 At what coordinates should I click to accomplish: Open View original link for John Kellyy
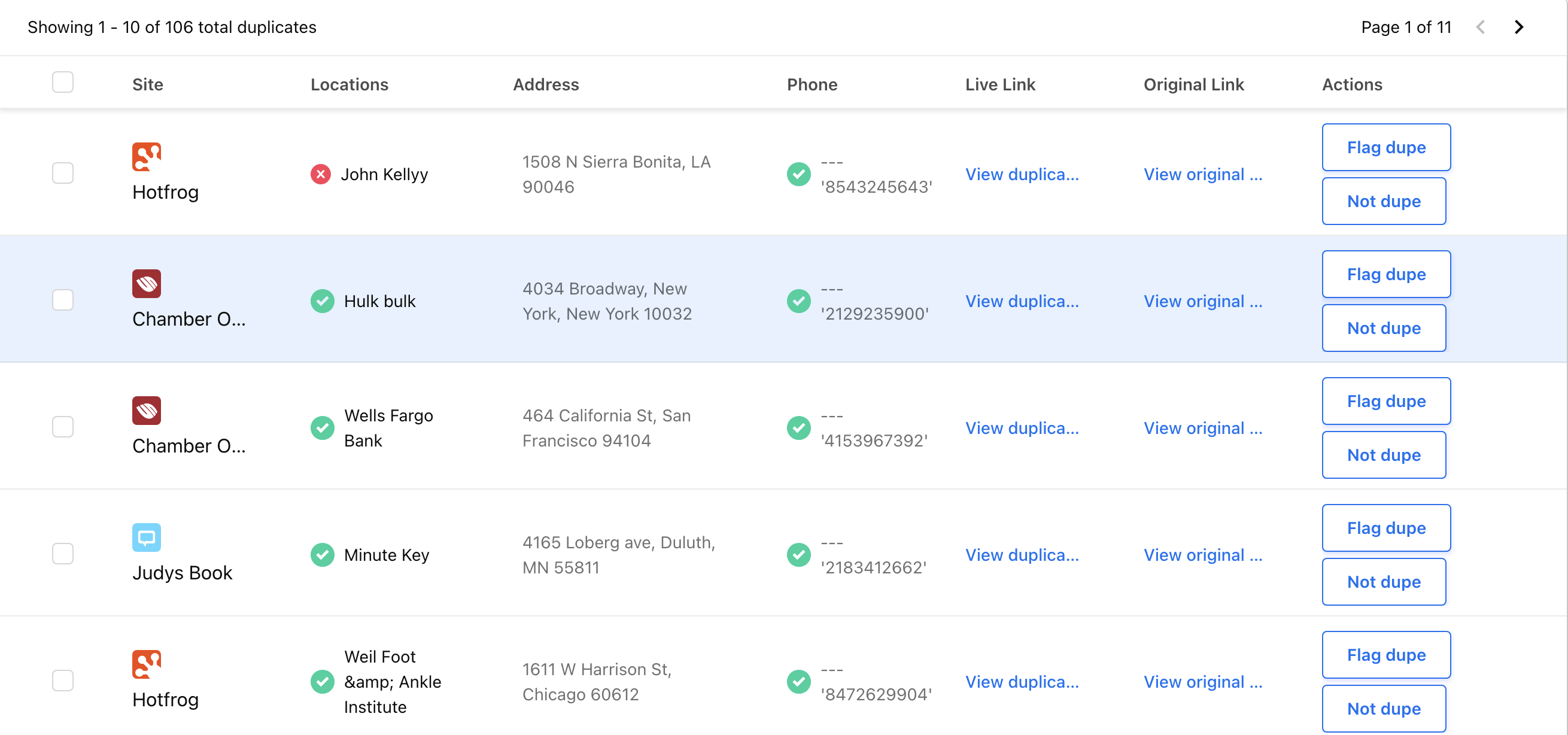[1203, 174]
